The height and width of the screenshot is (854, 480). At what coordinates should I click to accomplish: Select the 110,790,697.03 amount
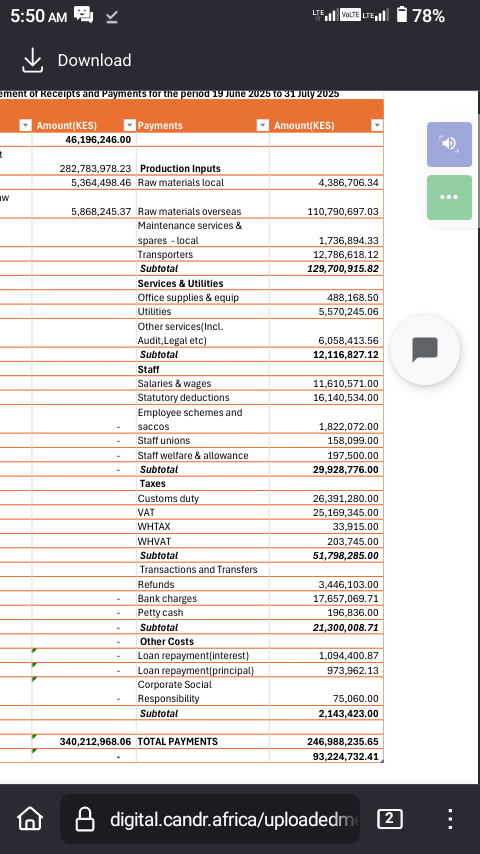click(343, 211)
